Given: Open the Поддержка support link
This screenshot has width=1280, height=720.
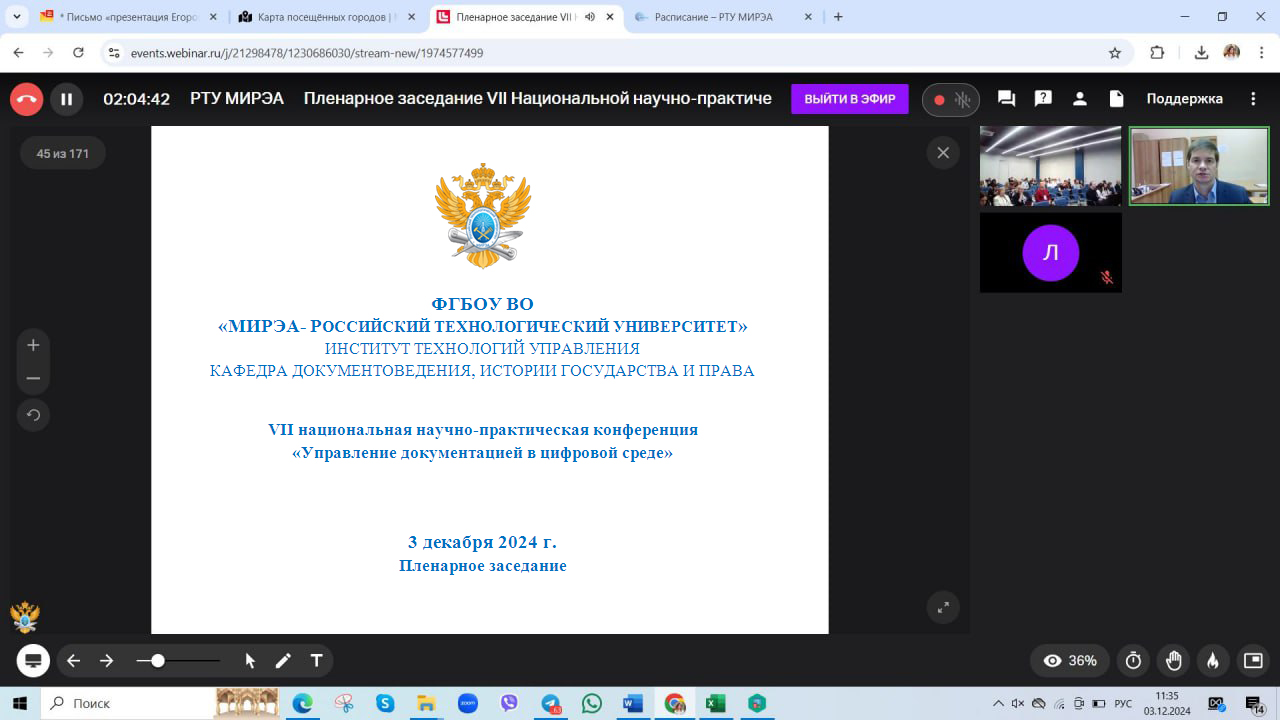Looking at the screenshot, I should point(1184,99).
